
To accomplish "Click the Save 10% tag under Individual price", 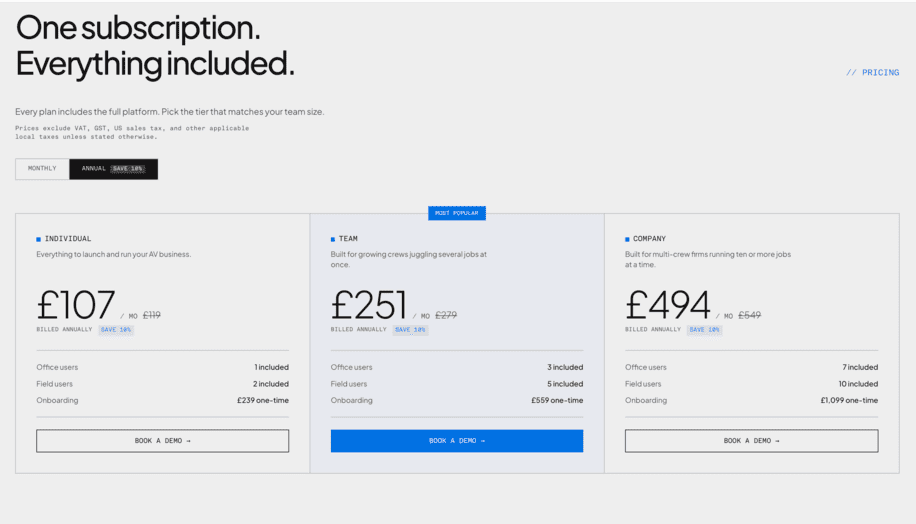I will pyautogui.click(x=116, y=330).
